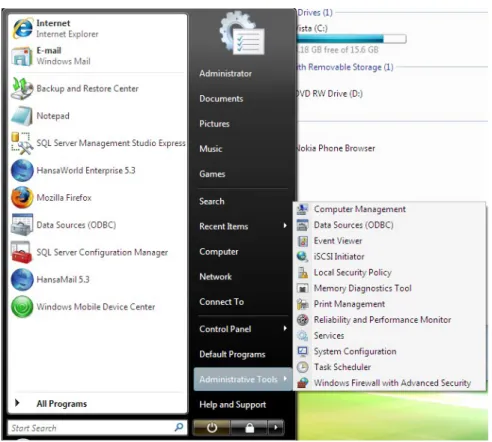
Task: Click Event Viewer icon
Action: pos(303,241)
